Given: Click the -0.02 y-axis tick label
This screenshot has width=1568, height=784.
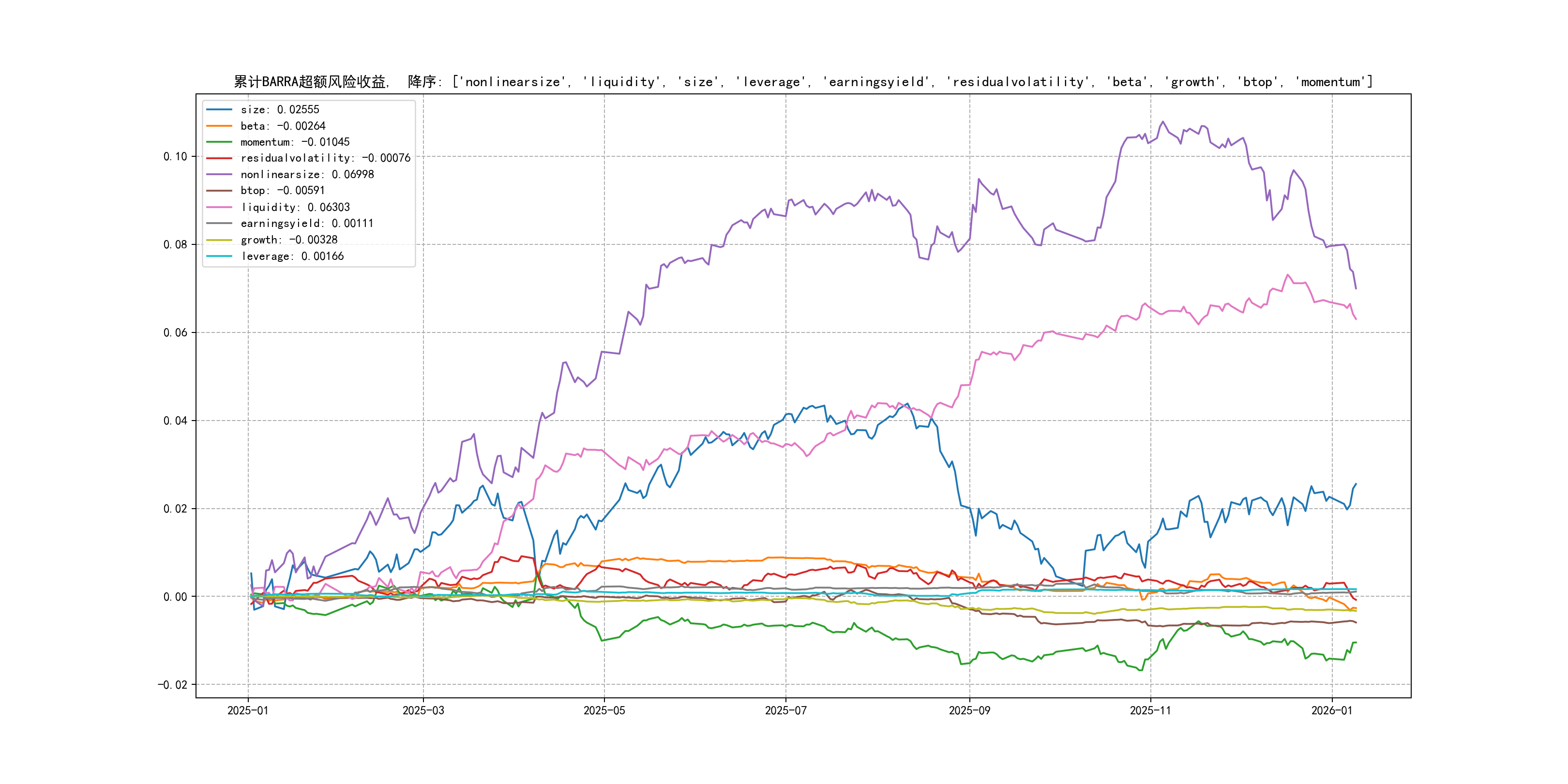Looking at the screenshot, I should [172, 685].
